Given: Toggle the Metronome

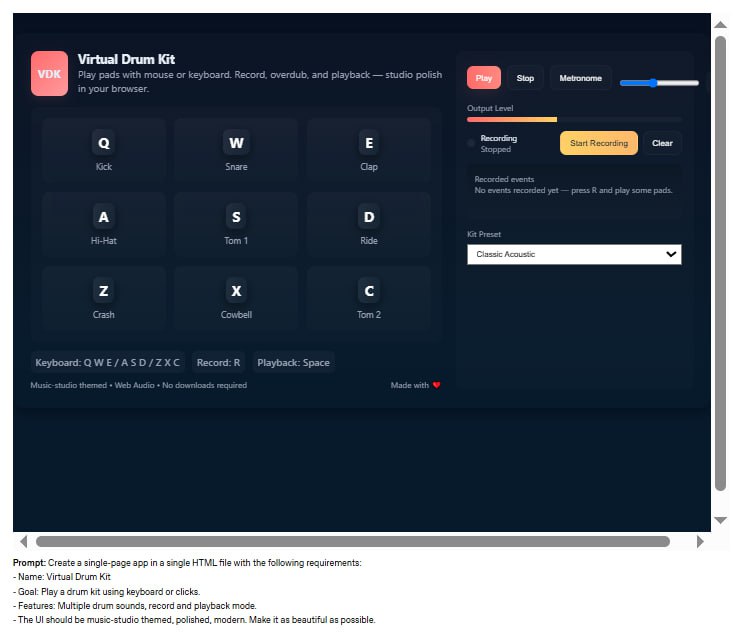Looking at the screenshot, I should pos(580,78).
